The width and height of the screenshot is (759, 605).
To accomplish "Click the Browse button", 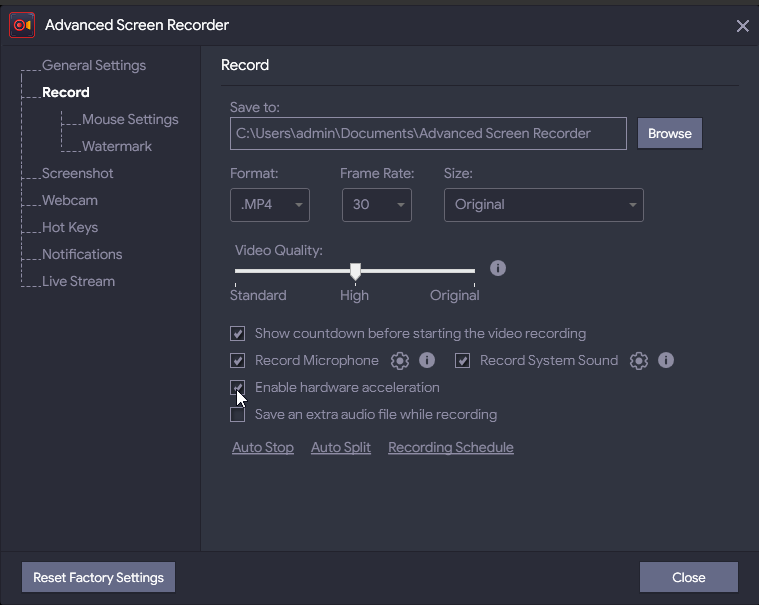I will pyautogui.click(x=669, y=133).
